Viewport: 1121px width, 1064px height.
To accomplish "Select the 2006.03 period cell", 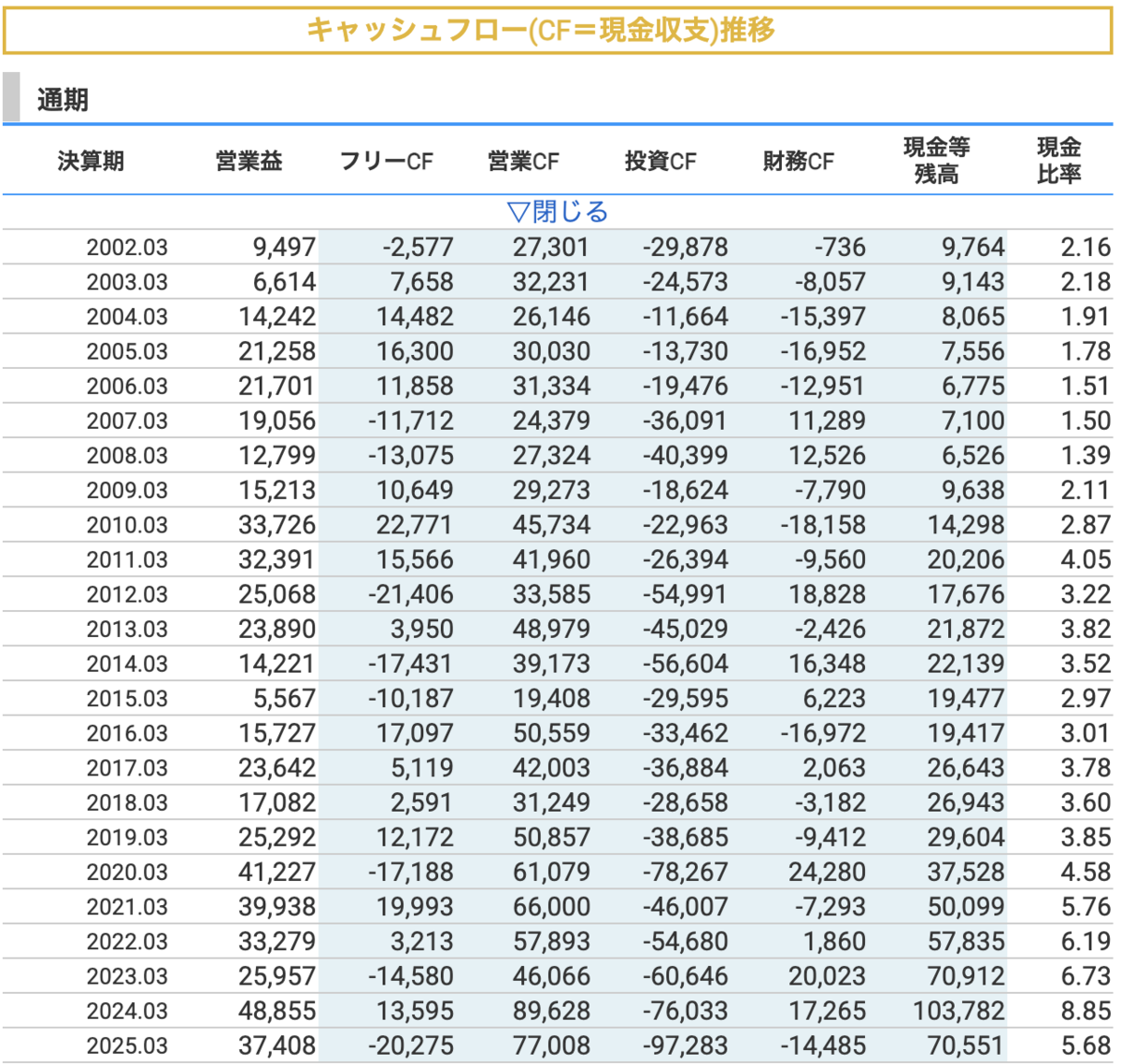I will 127,386.
